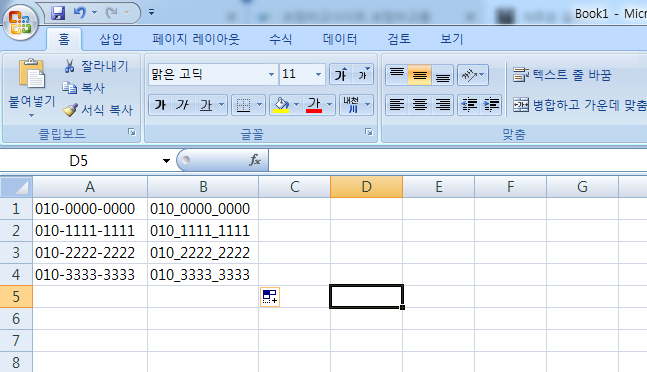Click the greyed Redo arrow
Viewport: 647px width, 372px height.
[x=111, y=13]
